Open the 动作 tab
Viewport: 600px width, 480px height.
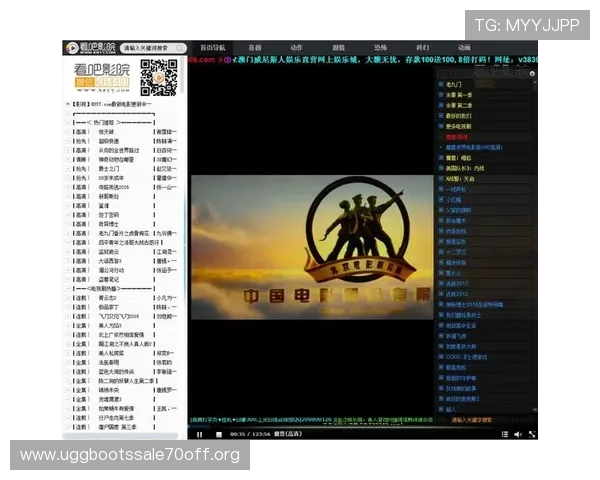point(297,48)
